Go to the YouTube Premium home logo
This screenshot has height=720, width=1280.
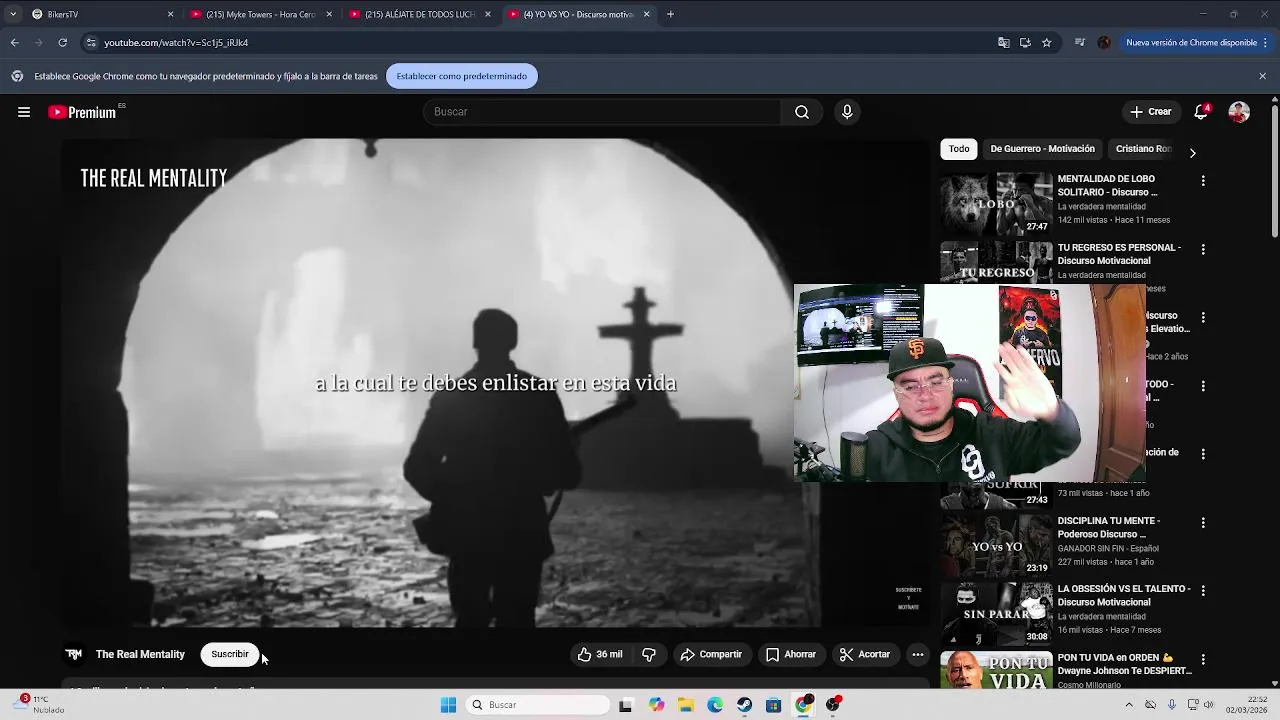click(x=82, y=112)
